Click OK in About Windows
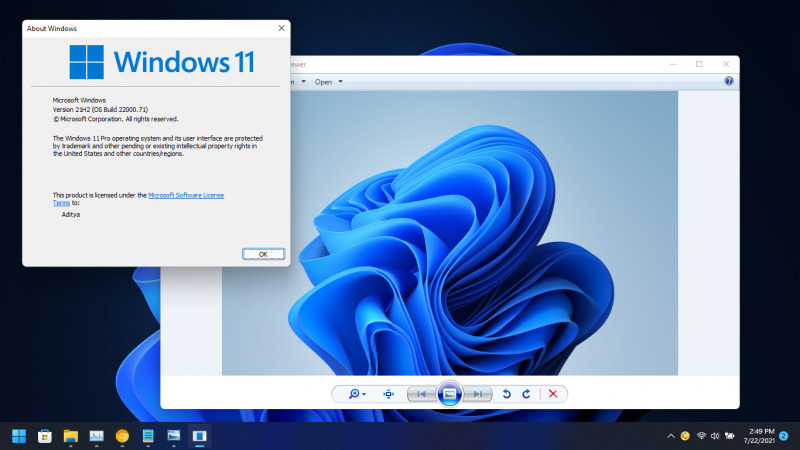The height and width of the screenshot is (450, 800). (263, 254)
